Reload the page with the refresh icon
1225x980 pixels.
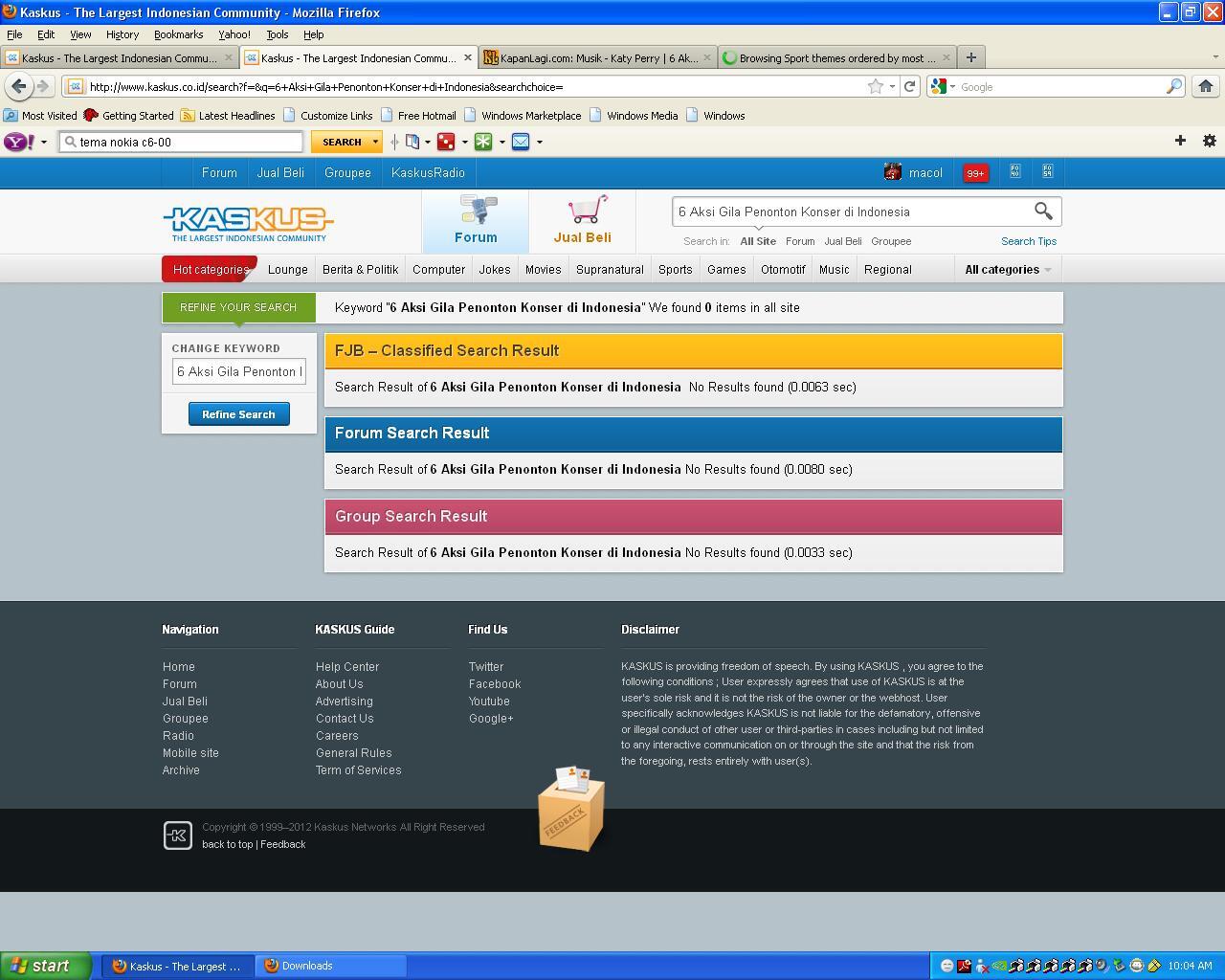(910, 86)
